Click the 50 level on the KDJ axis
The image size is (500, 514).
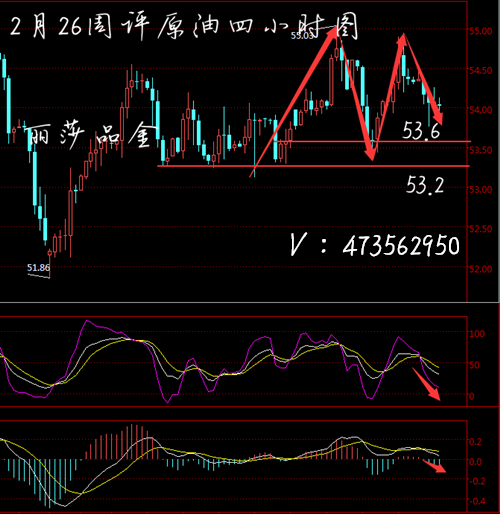(x=475, y=365)
